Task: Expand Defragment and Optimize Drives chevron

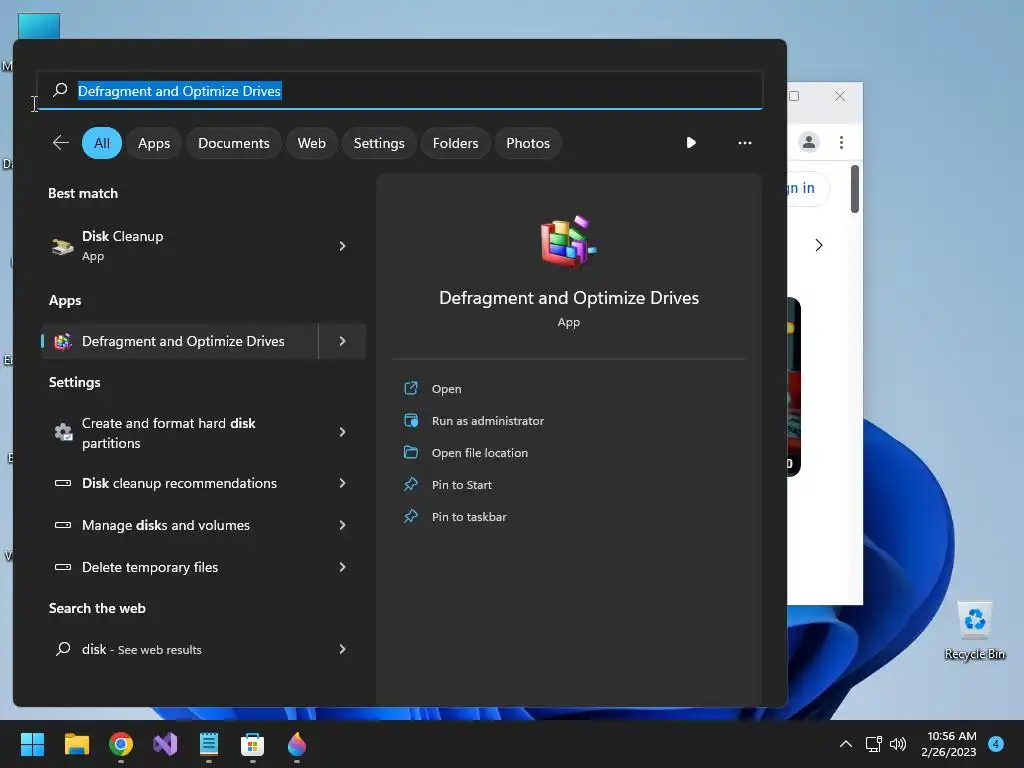Action: pos(342,341)
